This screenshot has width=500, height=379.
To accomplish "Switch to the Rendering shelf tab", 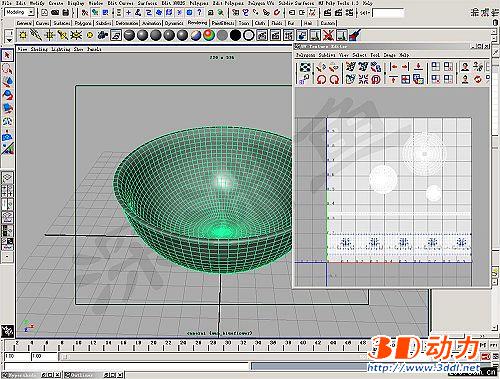I will 197,23.
